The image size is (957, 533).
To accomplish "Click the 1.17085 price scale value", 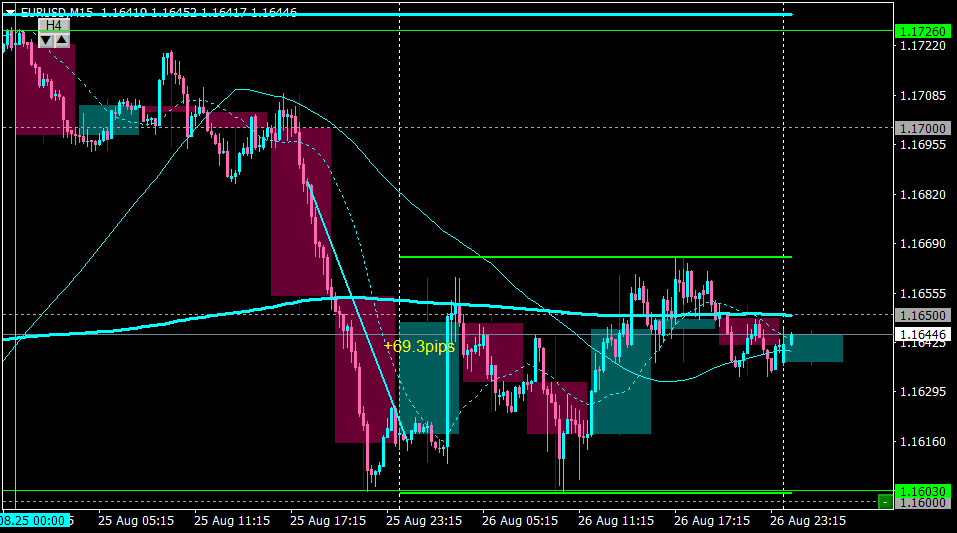I will point(923,95).
